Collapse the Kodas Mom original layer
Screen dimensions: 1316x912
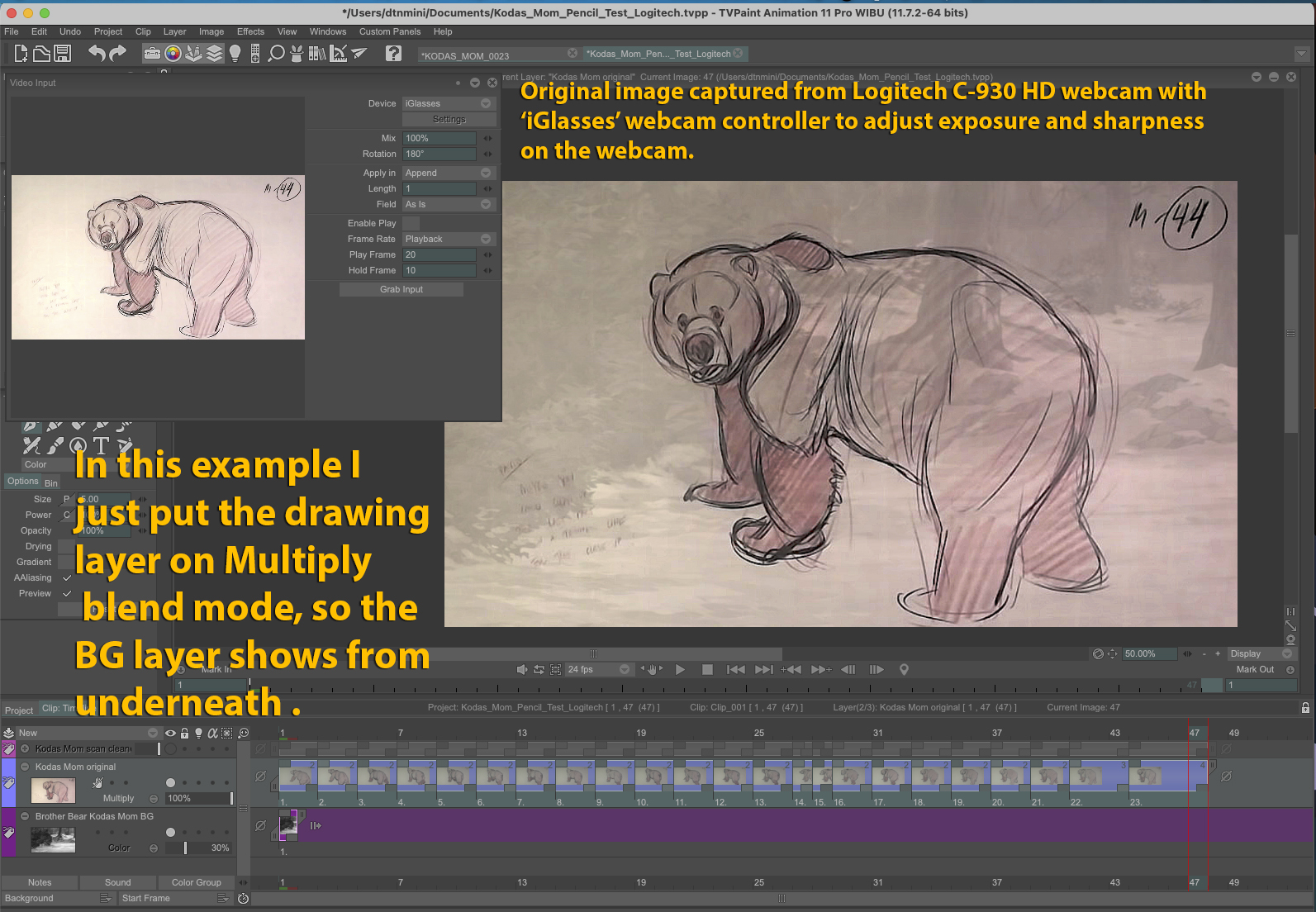[25, 767]
